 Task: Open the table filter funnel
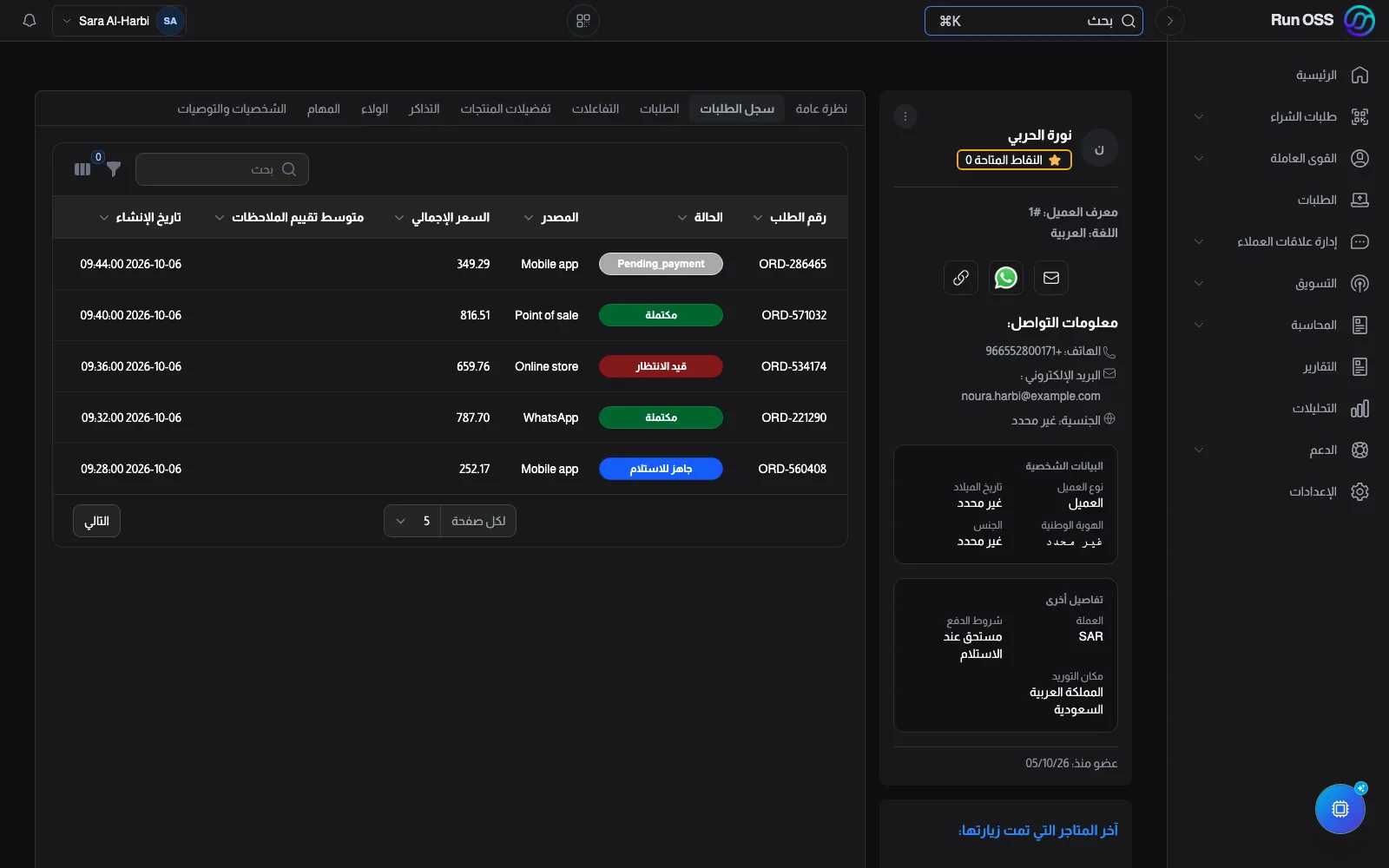(x=114, y=169)
